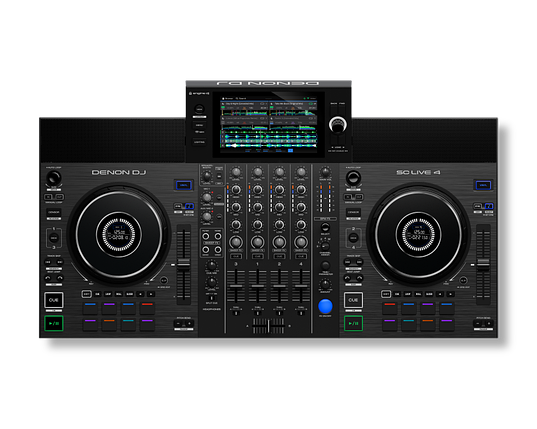Enable headphone CUE on channel 3
This screenshot has height=429, width=537.
coord(236,256)
